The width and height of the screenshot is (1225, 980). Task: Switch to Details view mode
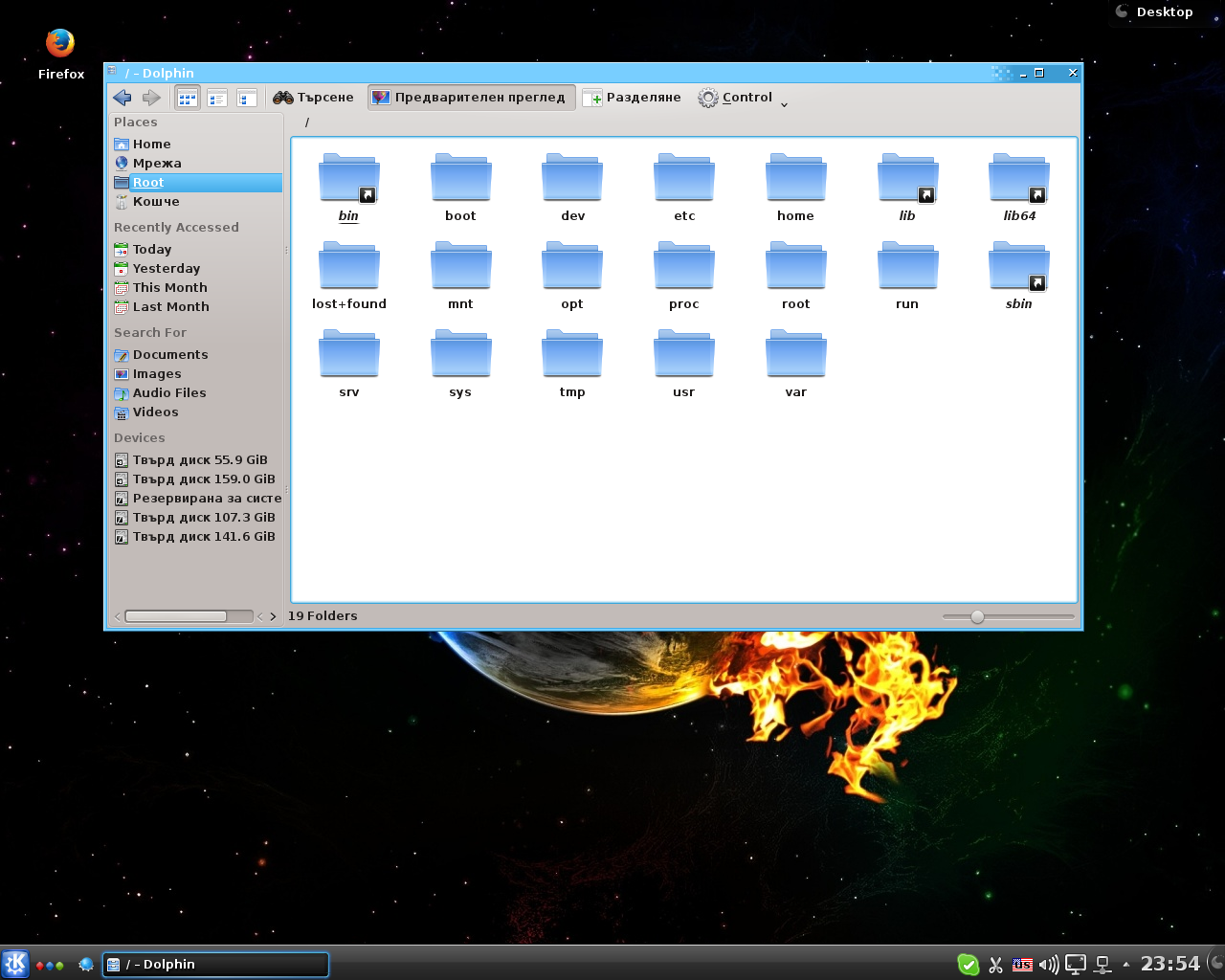tap(217, 98)
